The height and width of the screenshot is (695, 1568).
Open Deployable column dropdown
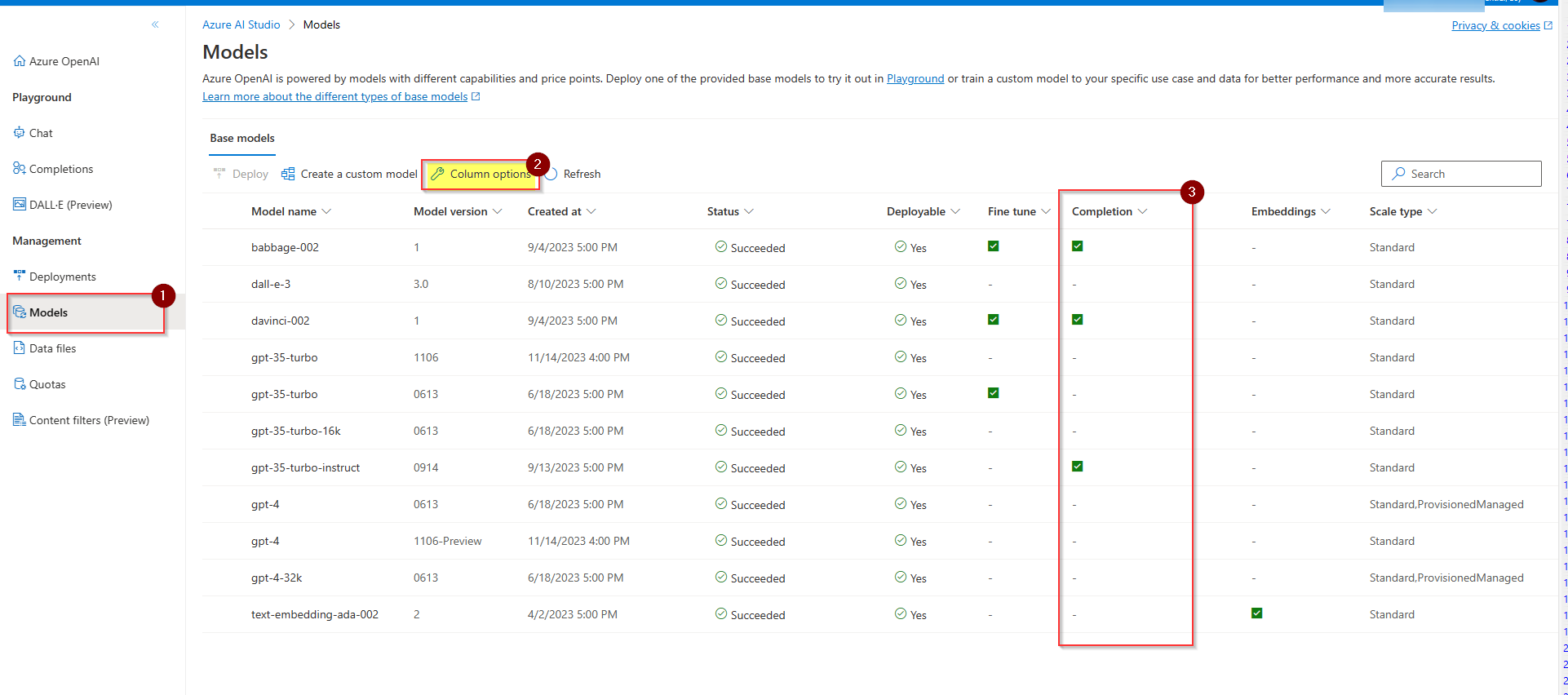point(955,211)
